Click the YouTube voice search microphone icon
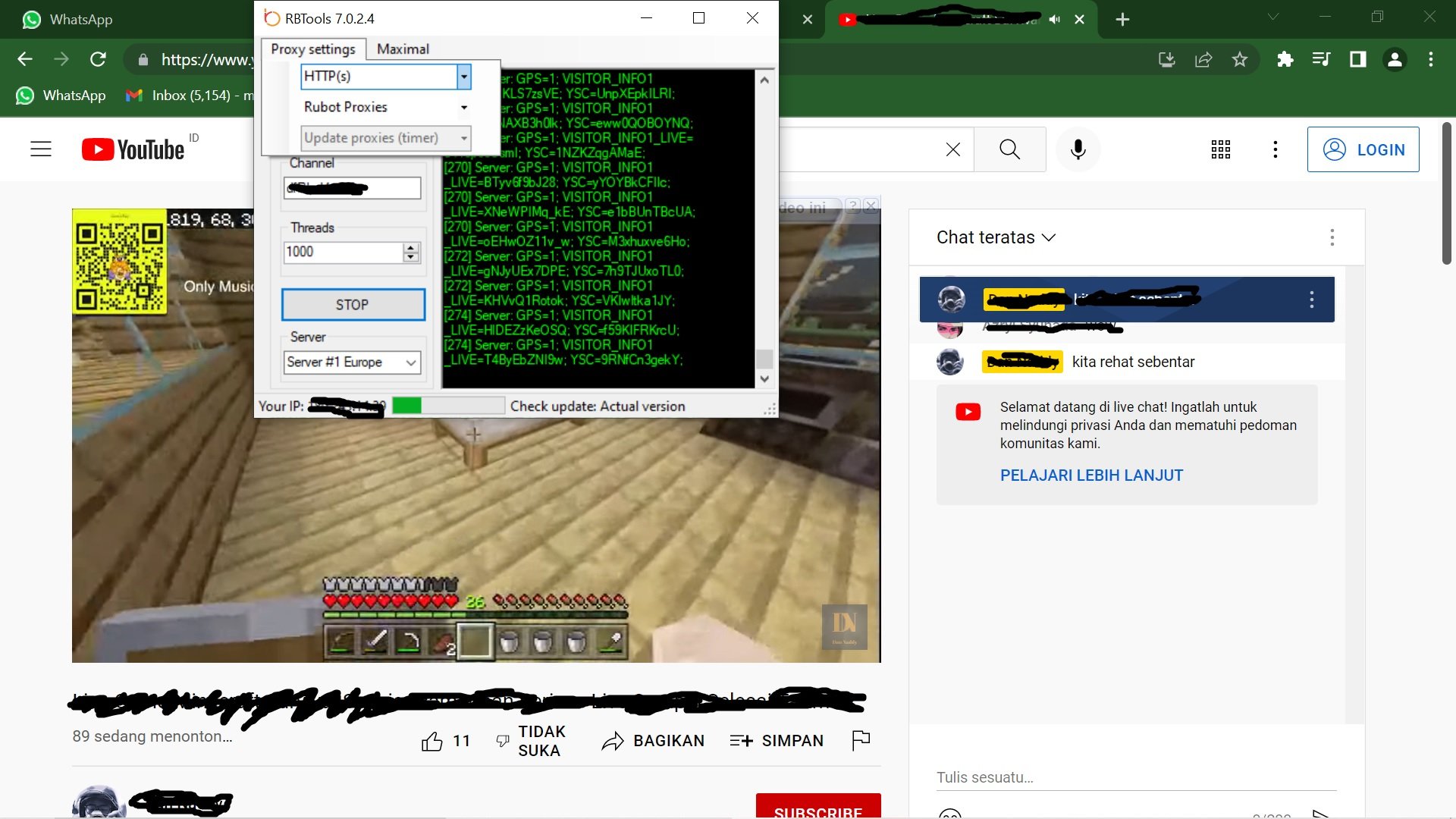This screenshot has width=1456, height=819. pyautogui.click(x=1078, y=149)
